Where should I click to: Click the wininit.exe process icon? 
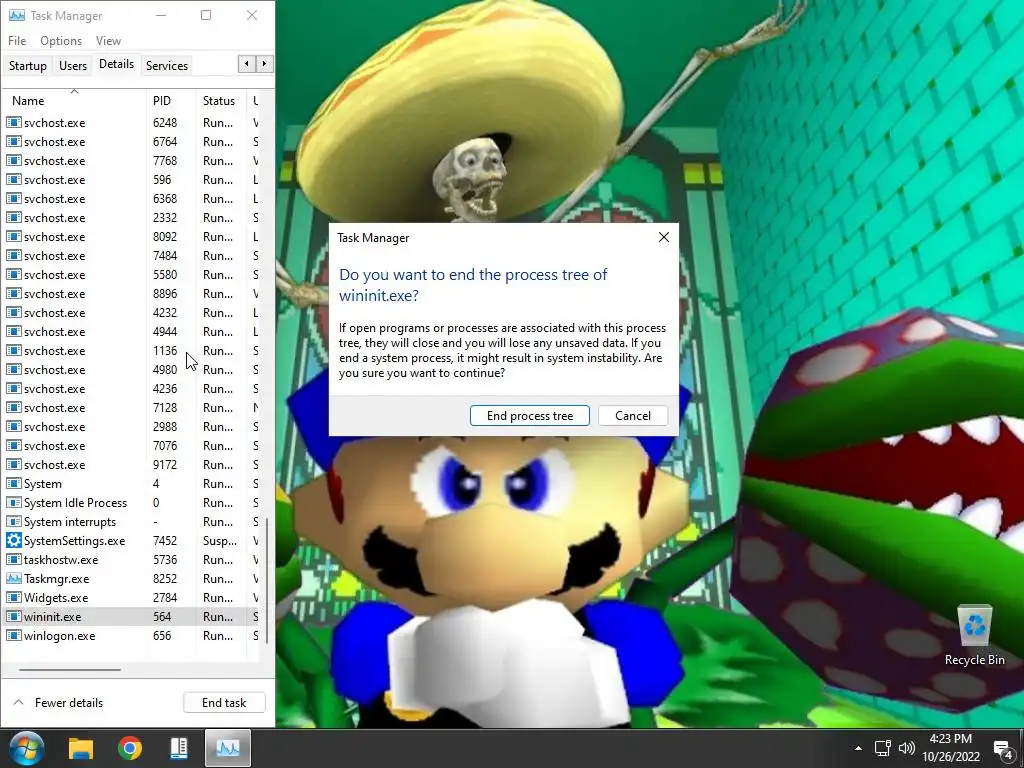[x=13, y=616]
